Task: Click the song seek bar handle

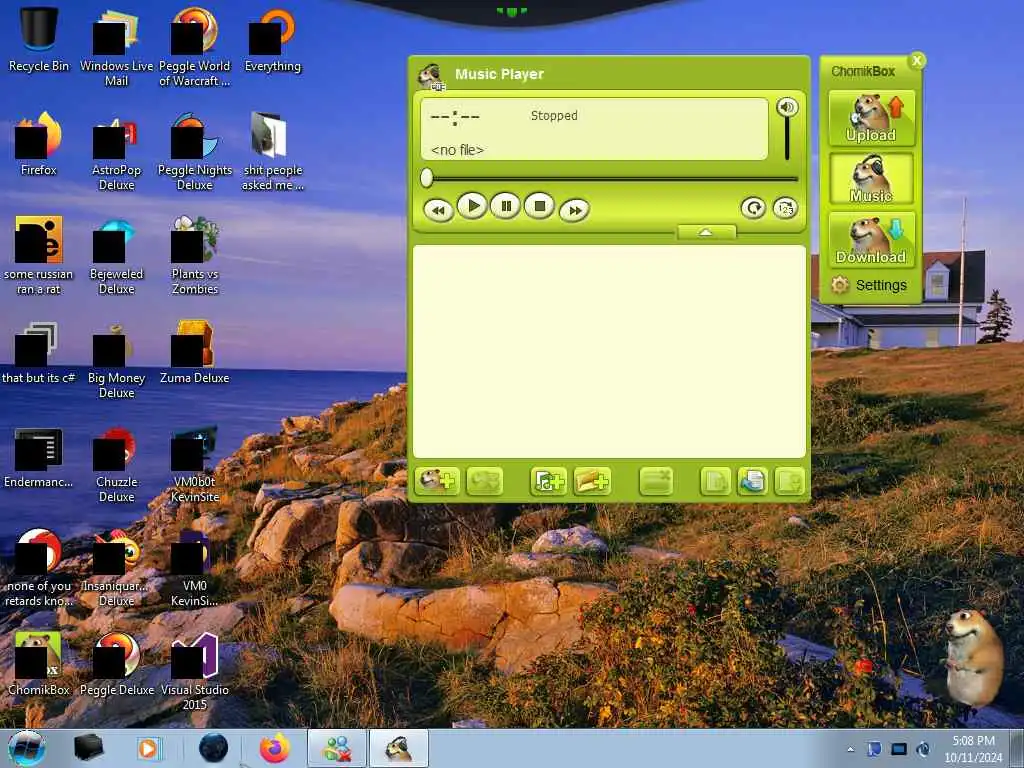Action: click(x=426, y=178)
